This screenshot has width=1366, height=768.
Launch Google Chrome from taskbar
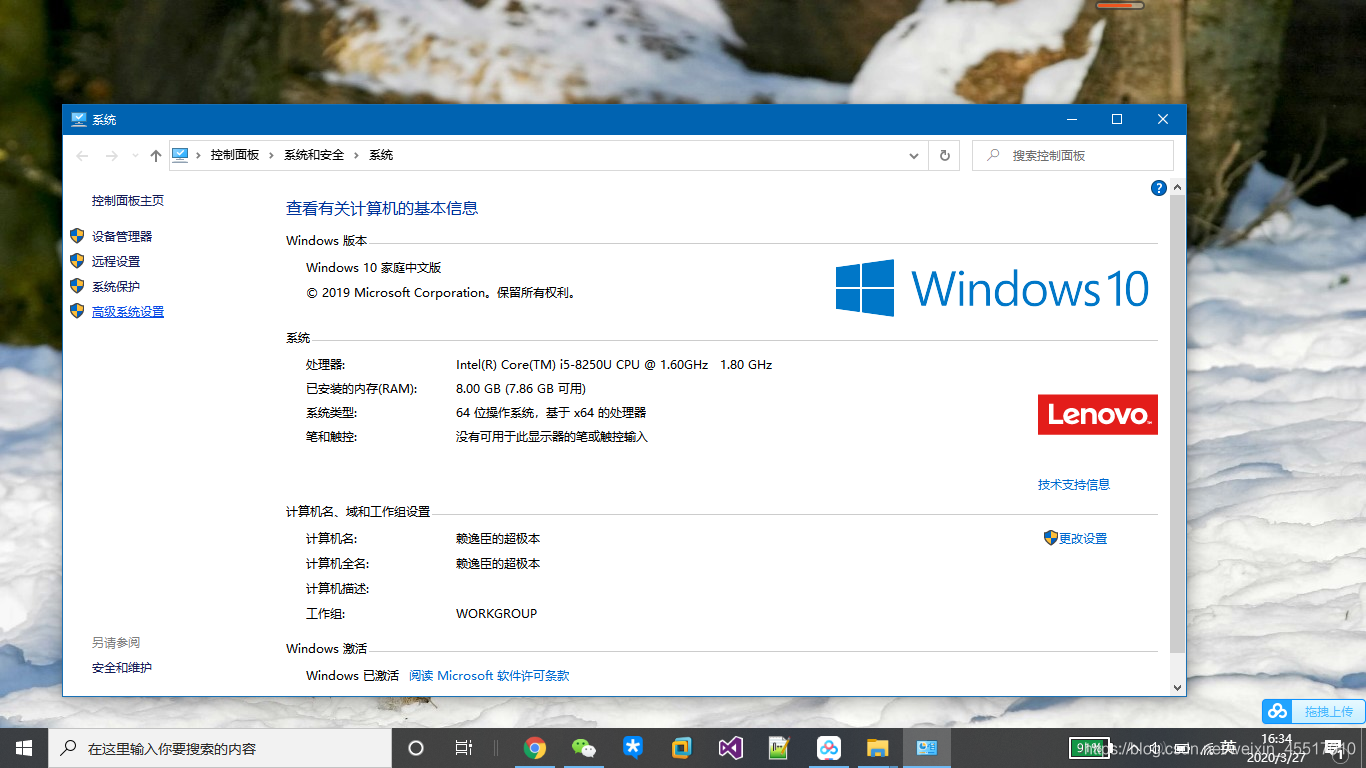pyautogui.click(x=535, y=748)
